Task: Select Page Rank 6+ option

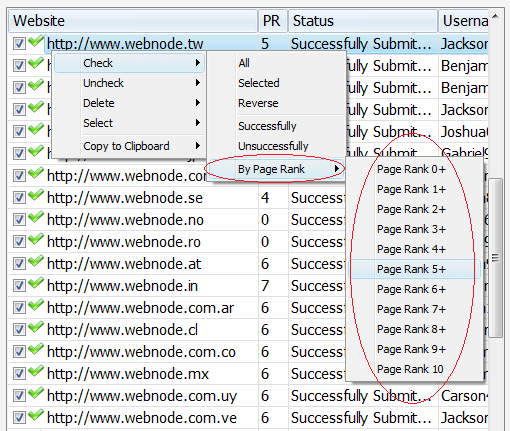Action: point(414,289)
